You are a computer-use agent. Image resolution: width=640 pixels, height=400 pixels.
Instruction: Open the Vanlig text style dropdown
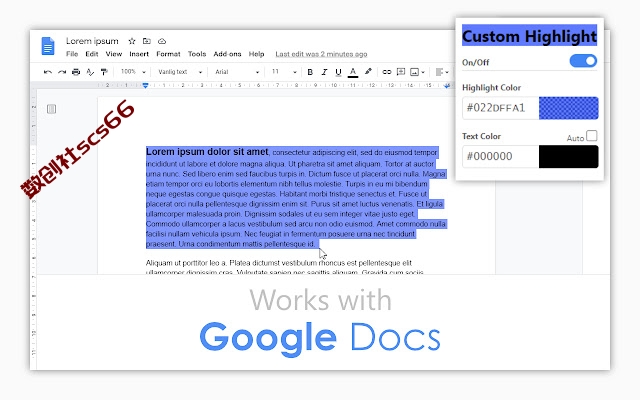coord(180,72)
